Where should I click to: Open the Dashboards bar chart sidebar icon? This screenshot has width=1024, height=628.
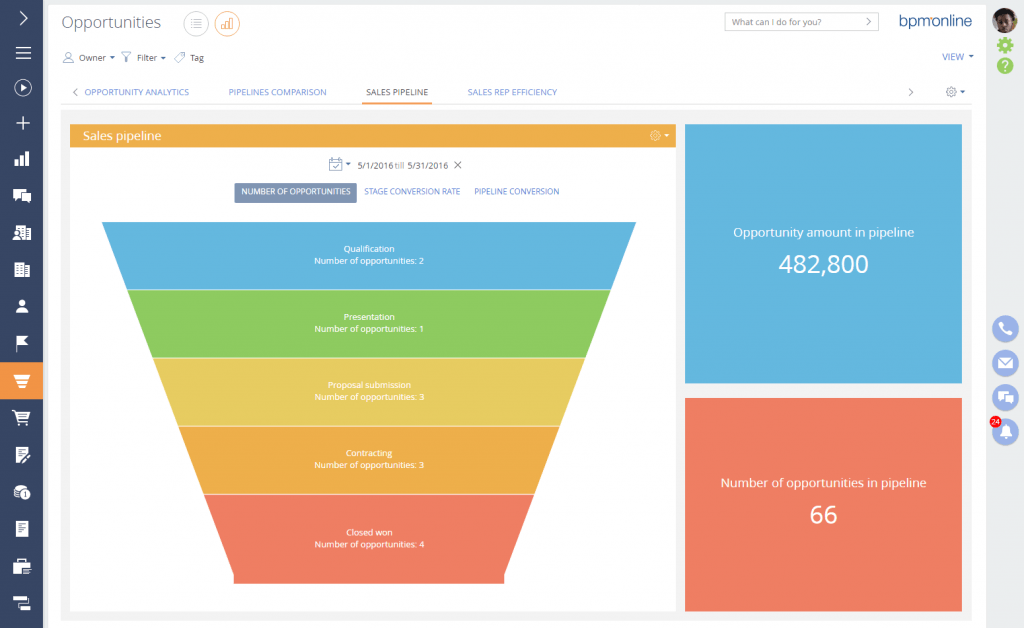point(22,159)
